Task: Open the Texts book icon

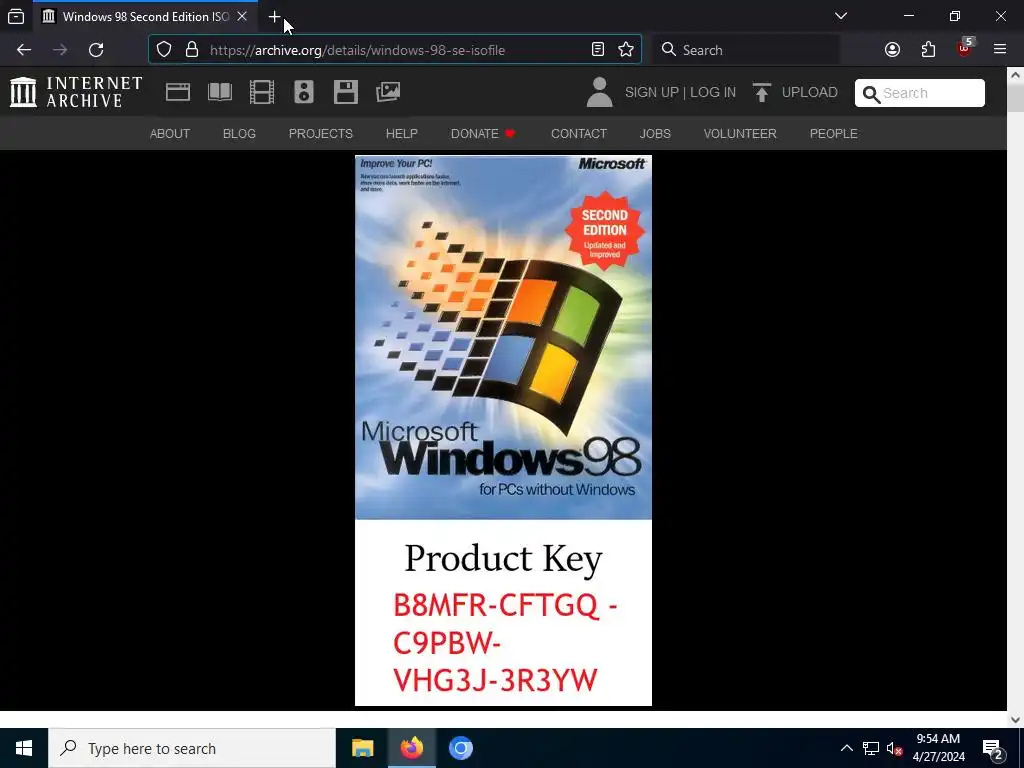Action: tap(220, 92)
